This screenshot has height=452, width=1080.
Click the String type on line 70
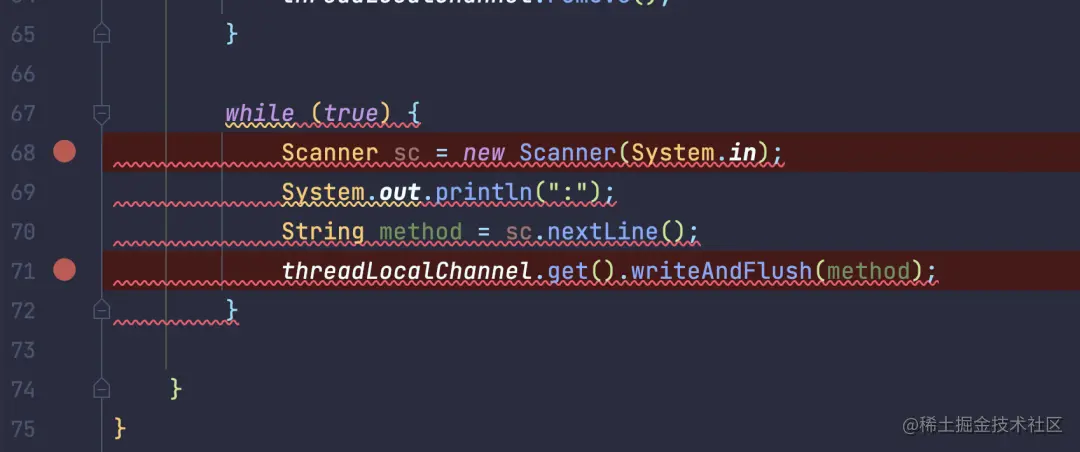(x=323, y=232)
